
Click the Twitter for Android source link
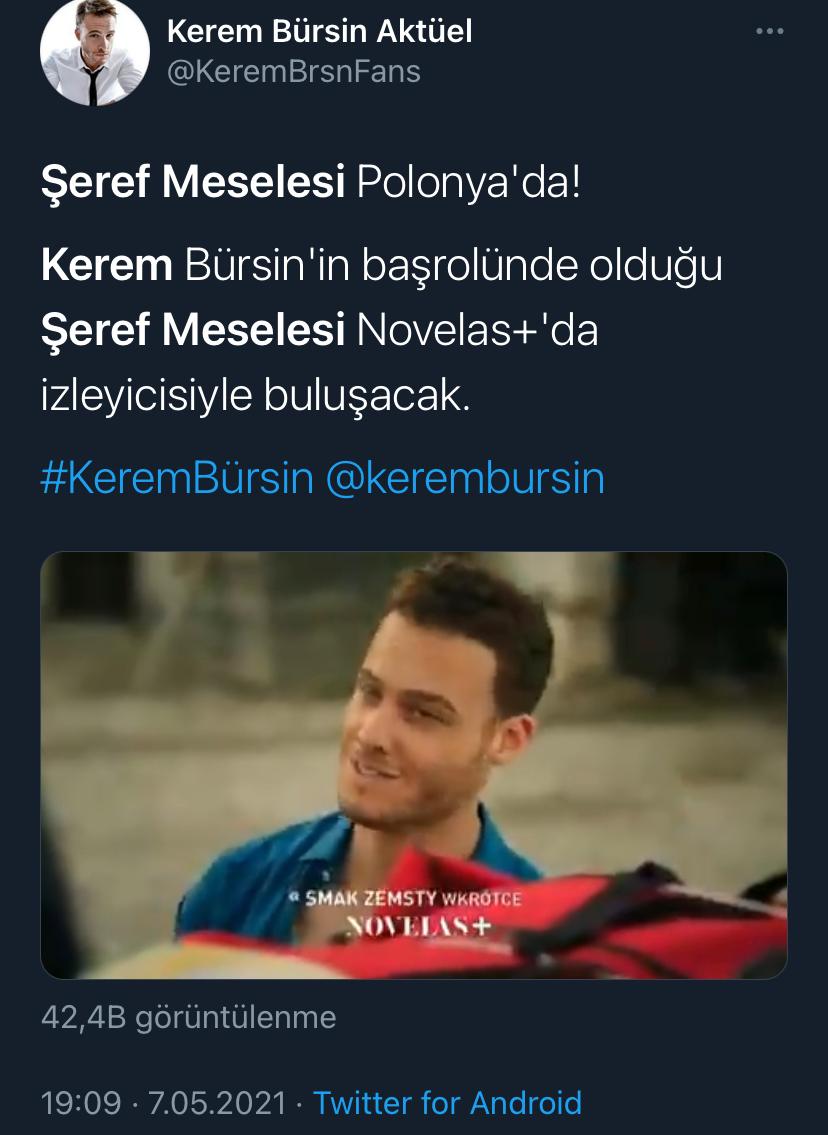click(447, 1103)
